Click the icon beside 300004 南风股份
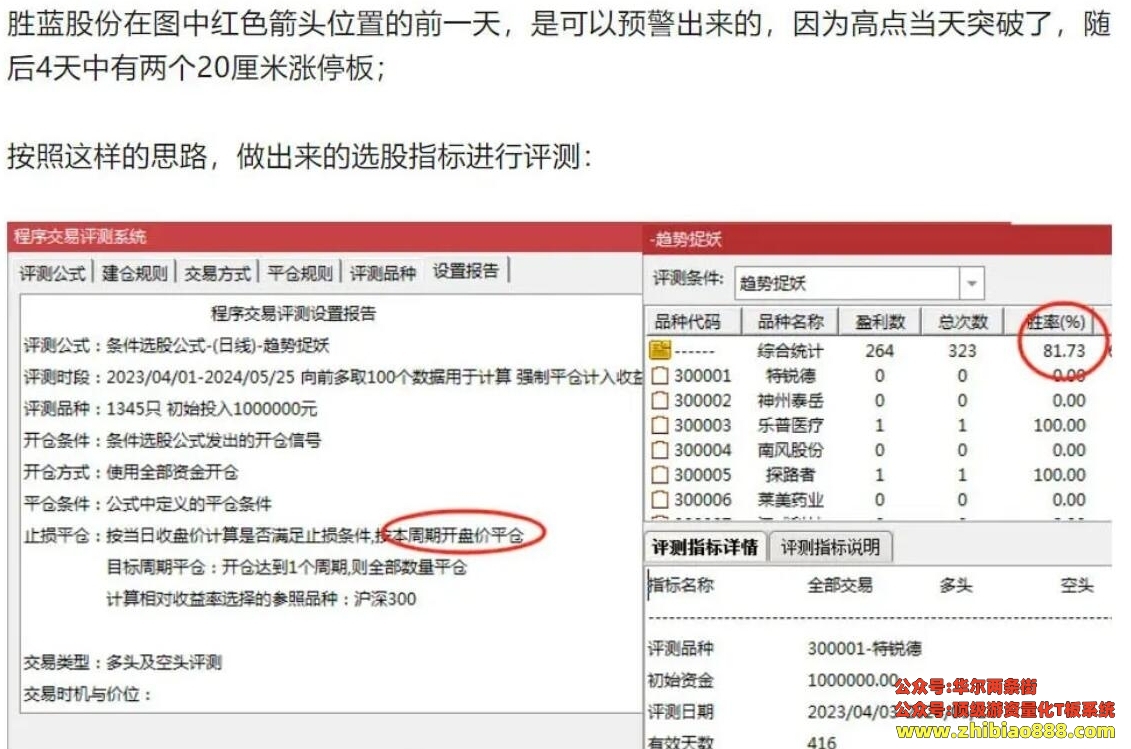Viewport: 1131px width, 749px height. (x=660, y=450)
